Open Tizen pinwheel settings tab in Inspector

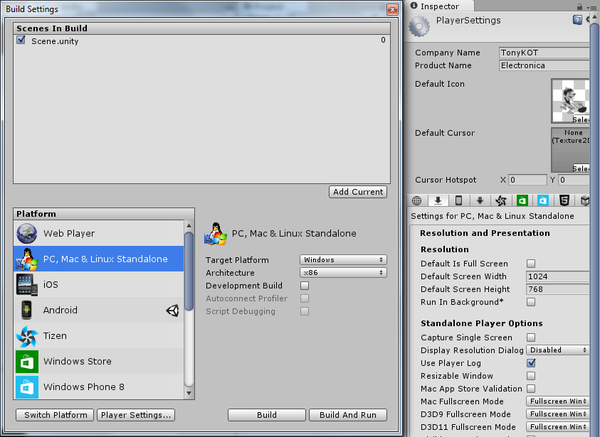point(501,200)
